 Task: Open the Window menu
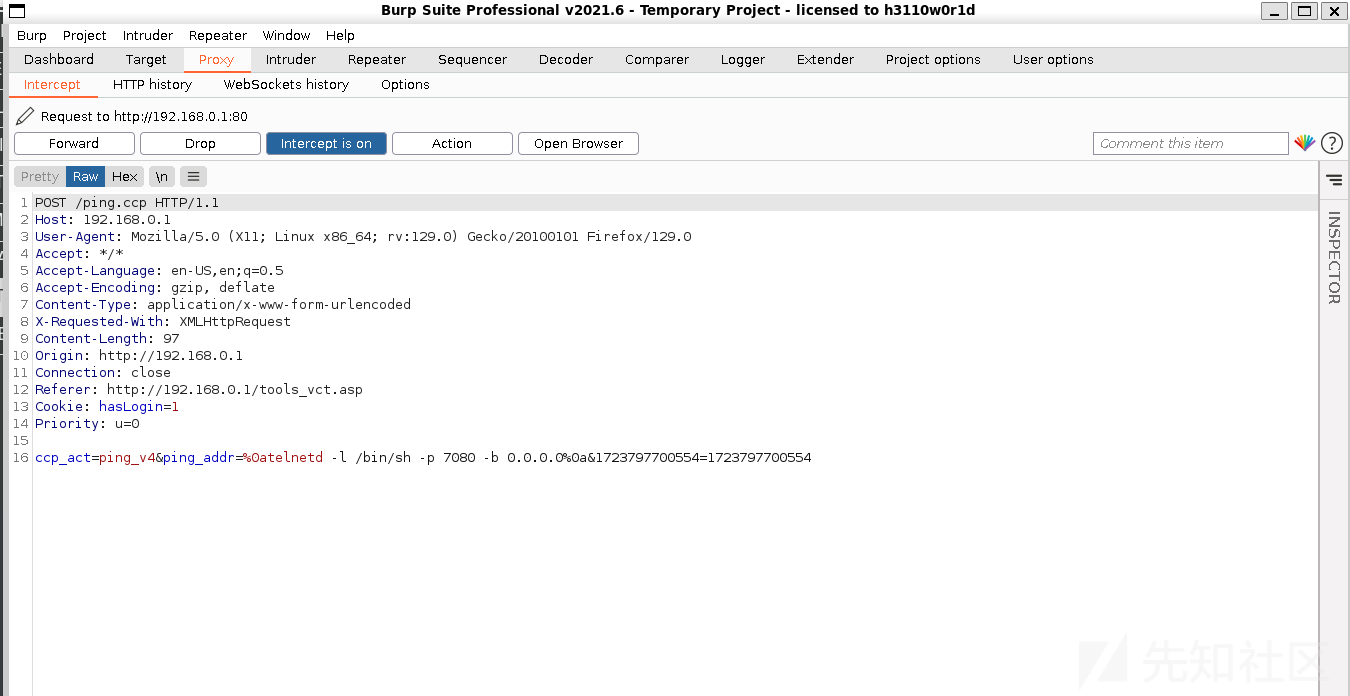pos(286,35)
